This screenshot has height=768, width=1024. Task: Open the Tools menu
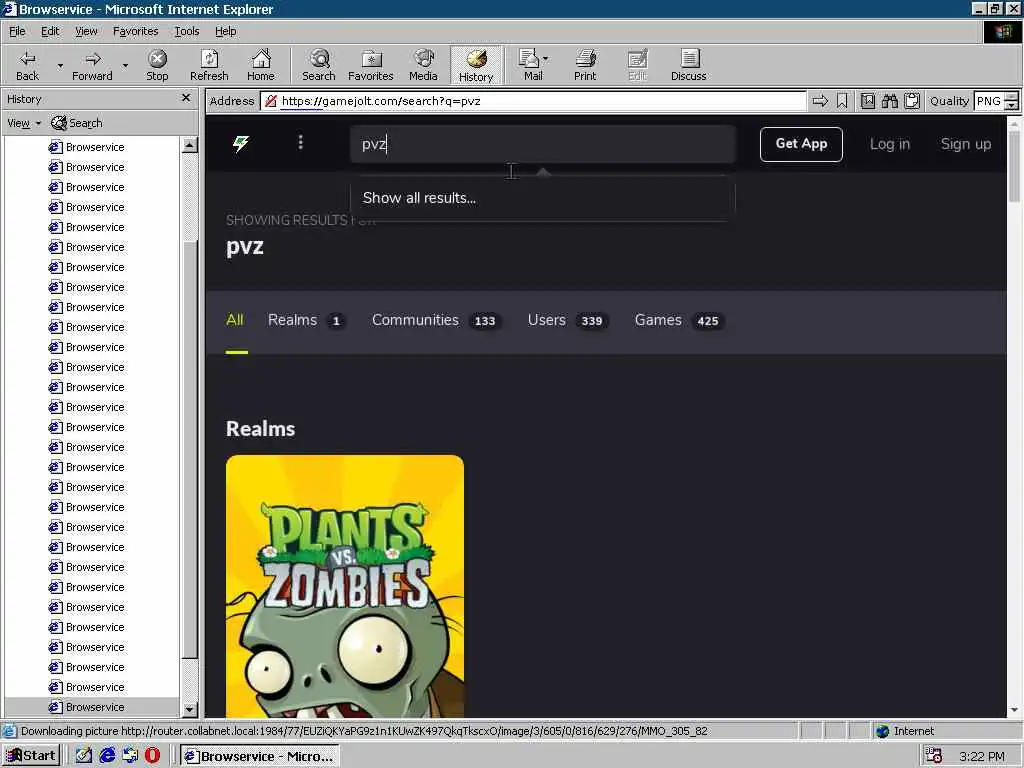coord(186,31)
